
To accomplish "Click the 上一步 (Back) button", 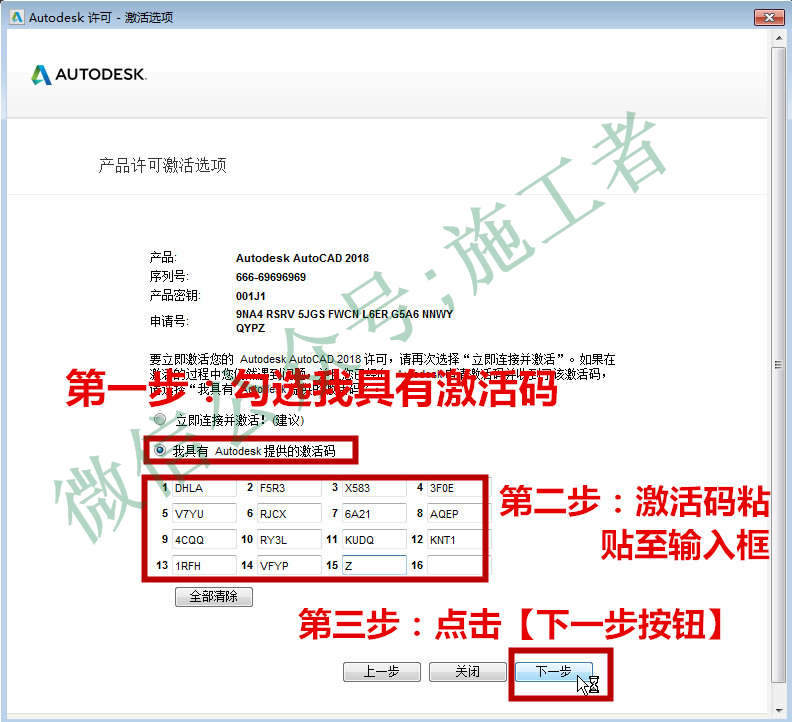I will tap(382, 671).
